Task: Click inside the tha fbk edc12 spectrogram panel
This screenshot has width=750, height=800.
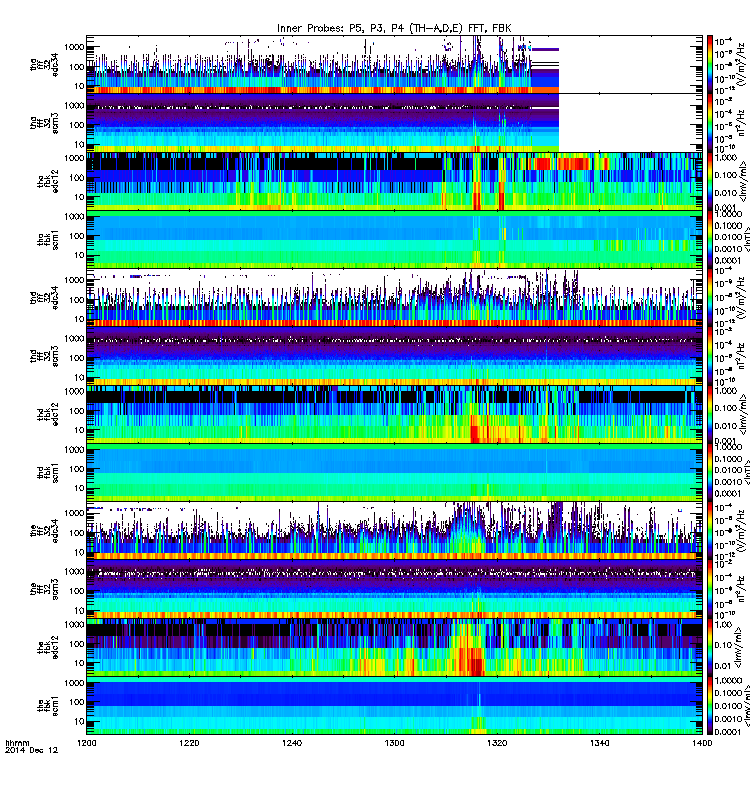Action: pos(394,181)
